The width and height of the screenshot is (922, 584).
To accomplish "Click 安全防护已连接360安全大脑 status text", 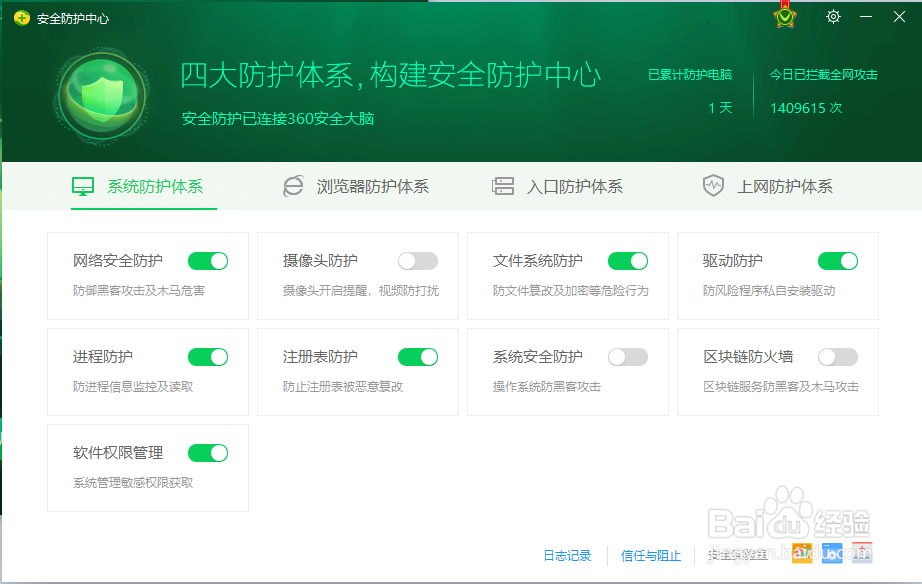I will pyautogui.click(x=278, y=118).
